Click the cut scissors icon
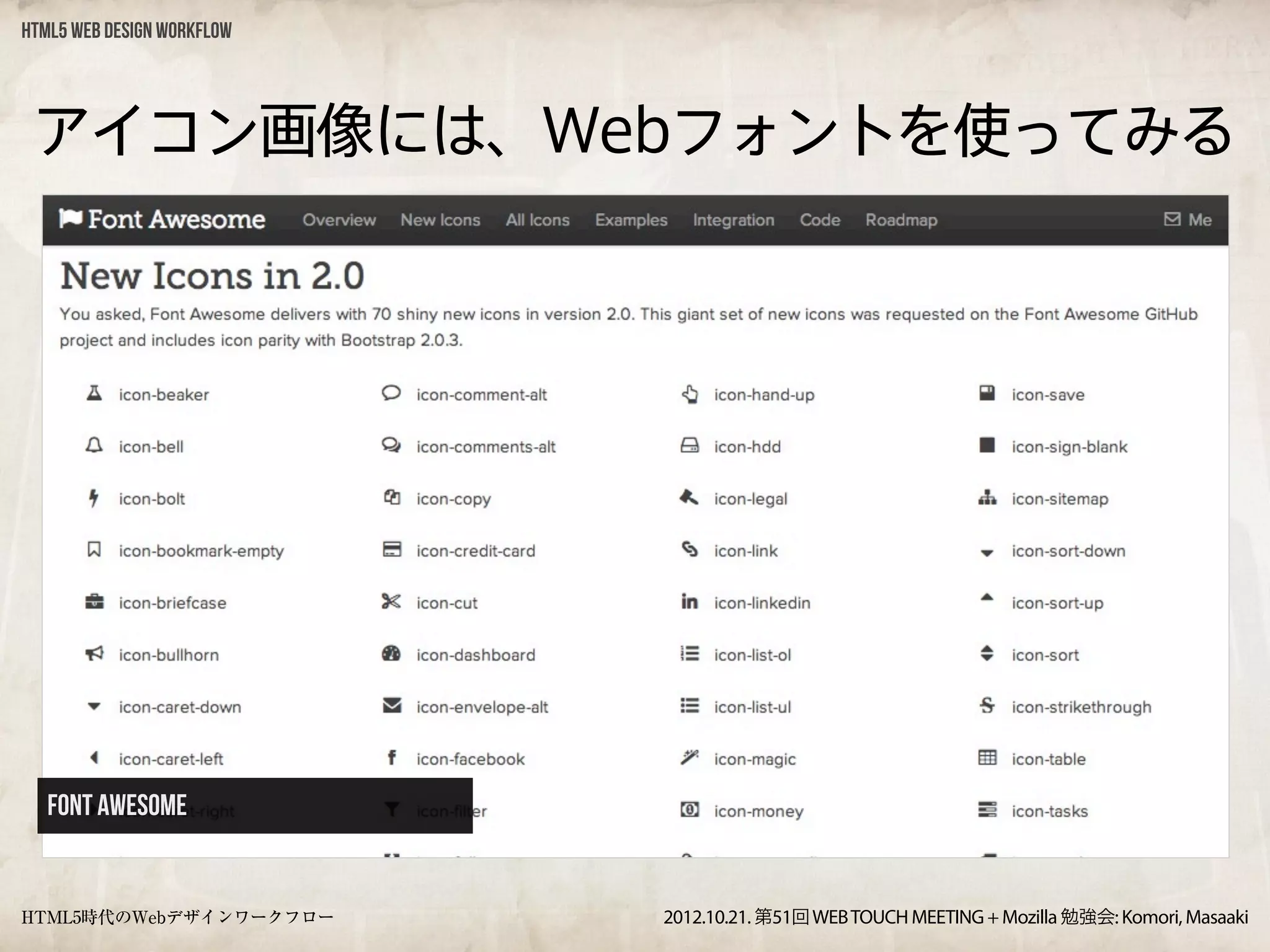Viewport: 1270px width, 952px height. 391,601
